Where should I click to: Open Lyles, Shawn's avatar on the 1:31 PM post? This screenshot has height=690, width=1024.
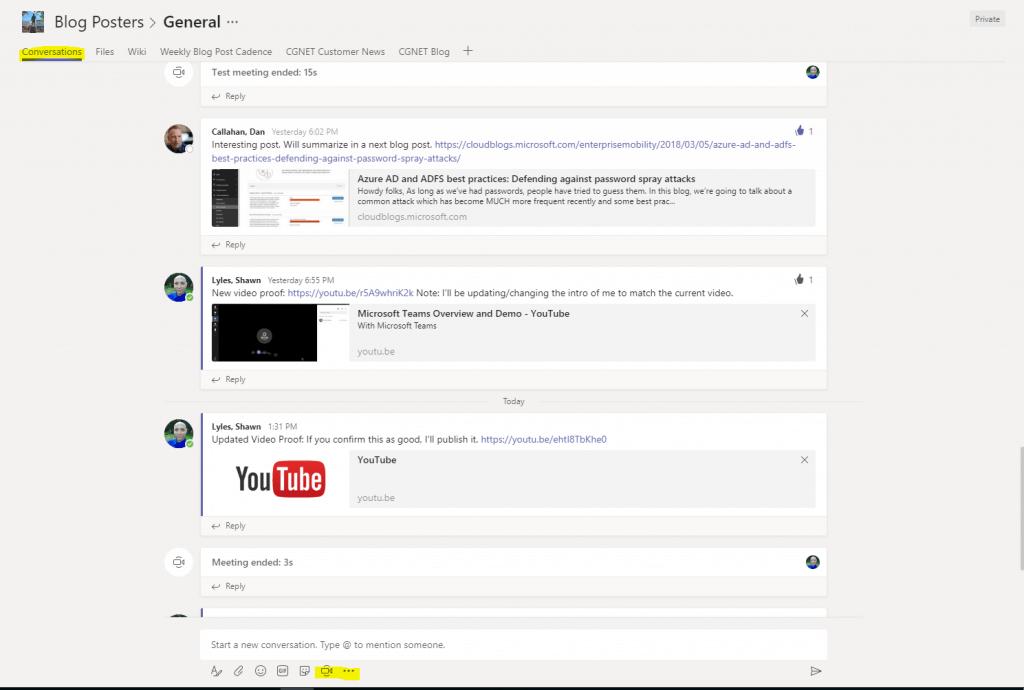tap(178, 433)
